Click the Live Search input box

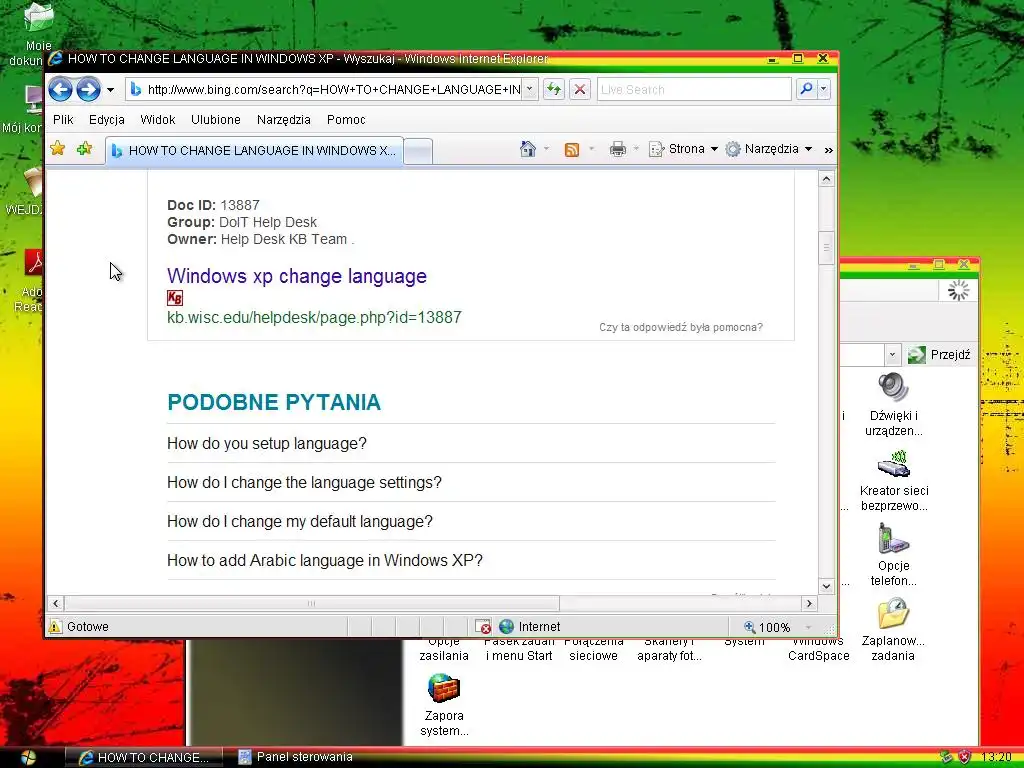(694, 89)
